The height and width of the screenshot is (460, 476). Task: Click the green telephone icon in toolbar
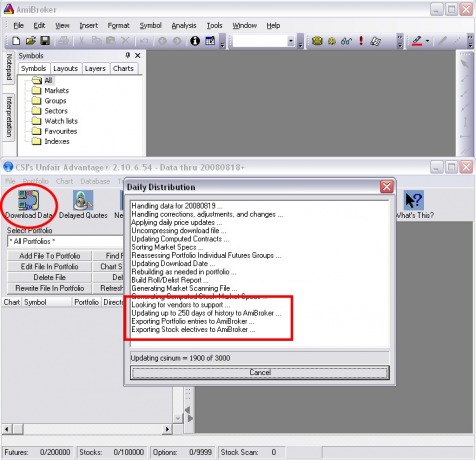[317, 41]
